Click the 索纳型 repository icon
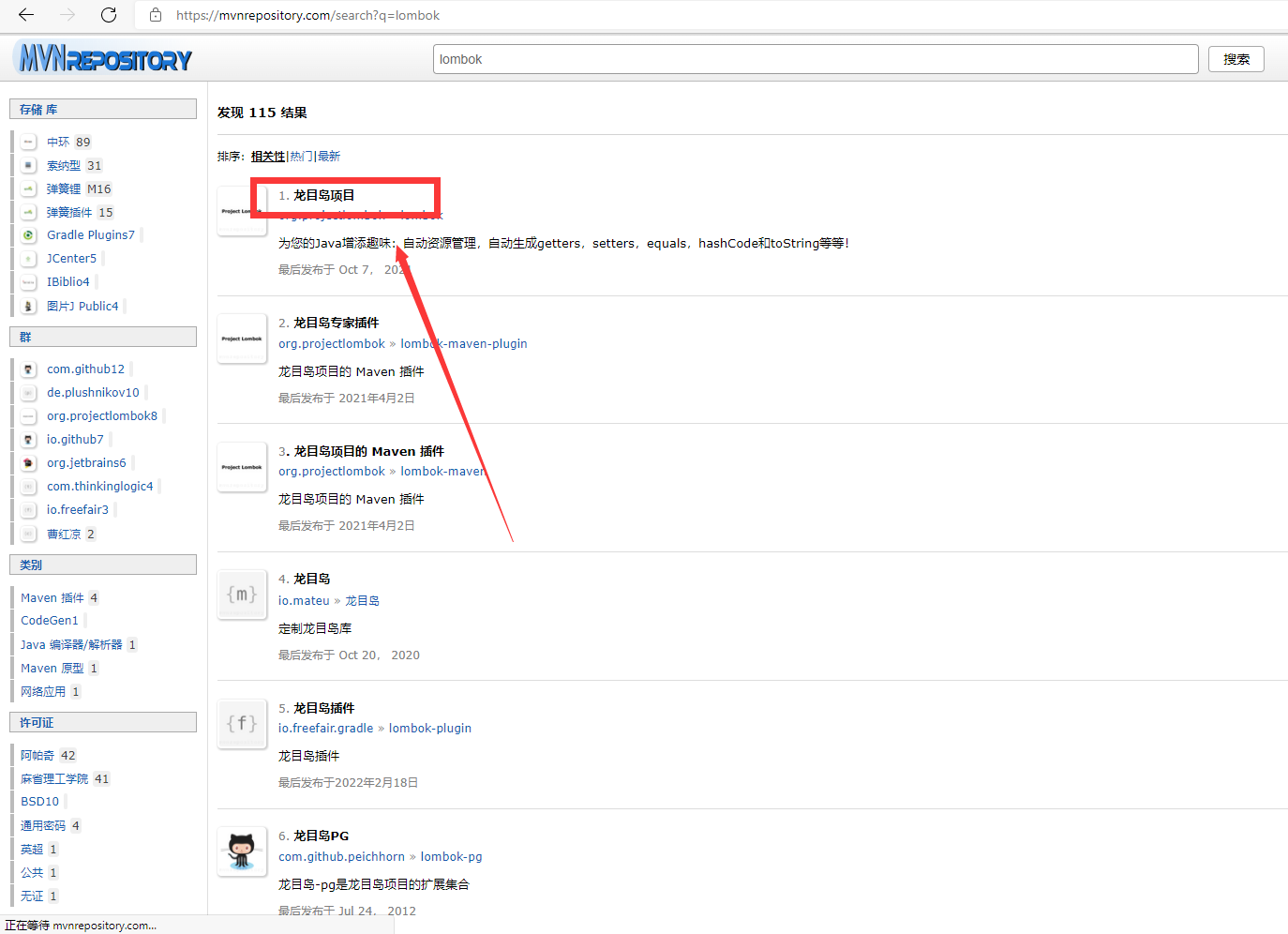This screenshot has height=934, width=1288. click(29, 165)
